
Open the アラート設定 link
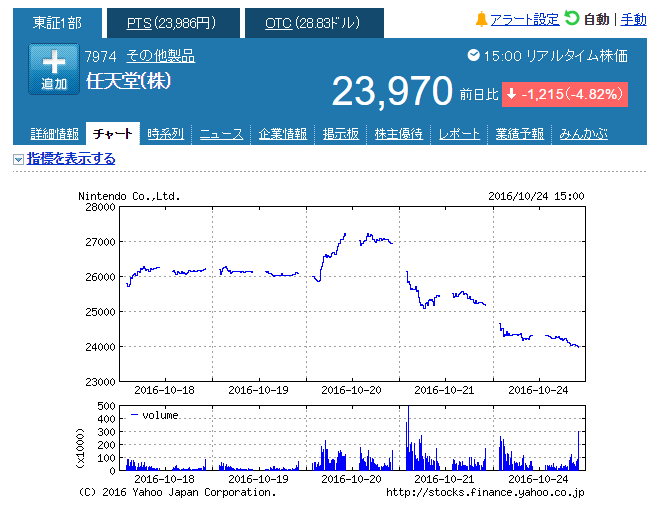[525, 19]
